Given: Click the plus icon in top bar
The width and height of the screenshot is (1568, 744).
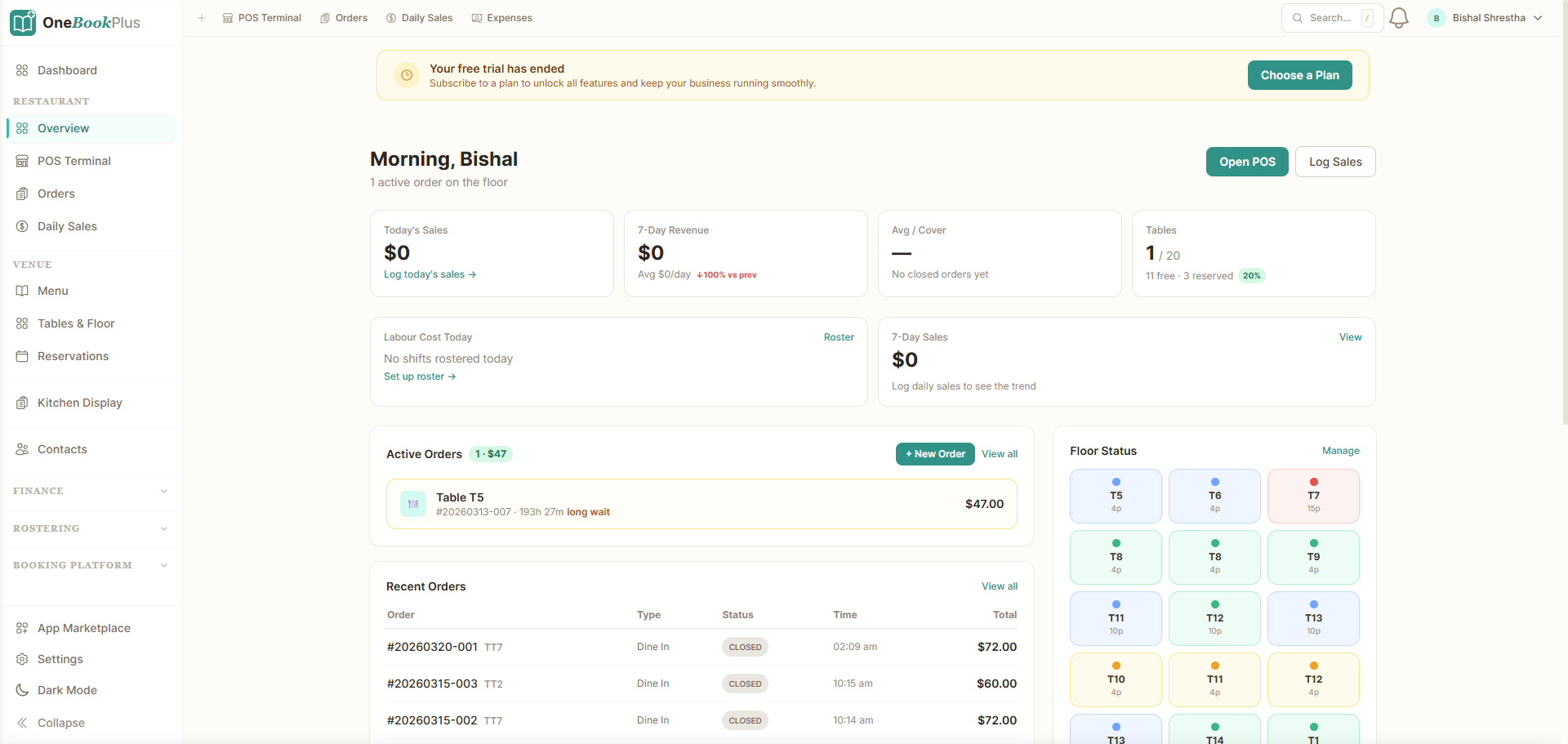Looking at the screenshot, I should coord(202,18).
